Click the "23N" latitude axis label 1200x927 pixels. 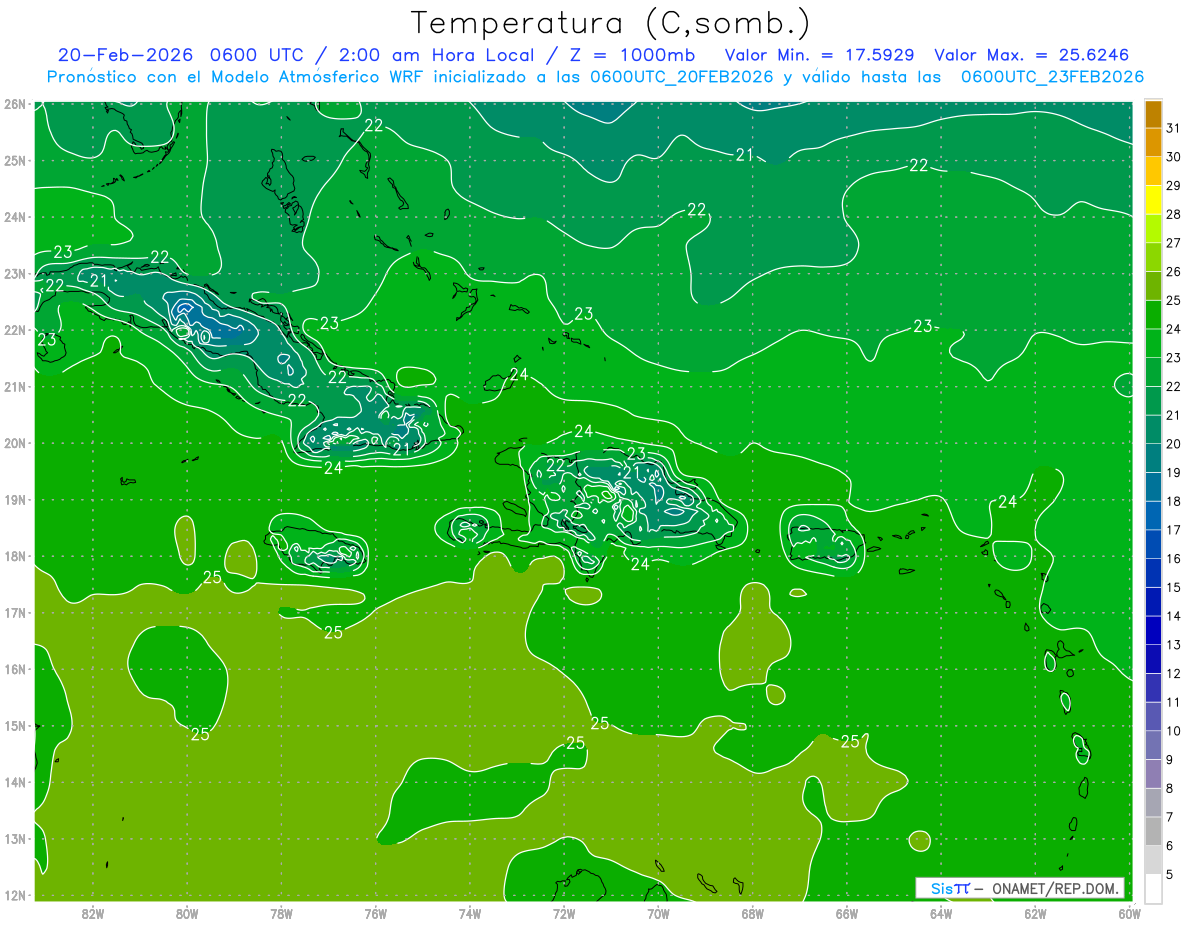(x=15, y=274)
